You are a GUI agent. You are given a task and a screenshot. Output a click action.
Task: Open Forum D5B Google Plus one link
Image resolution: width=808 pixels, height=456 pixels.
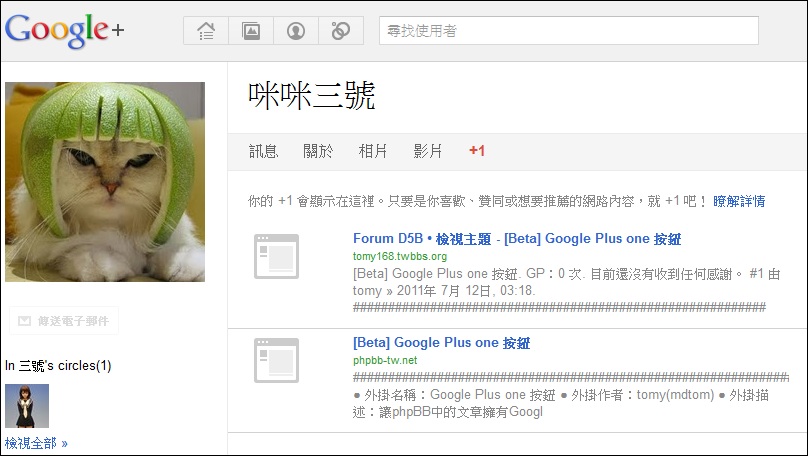517,239
